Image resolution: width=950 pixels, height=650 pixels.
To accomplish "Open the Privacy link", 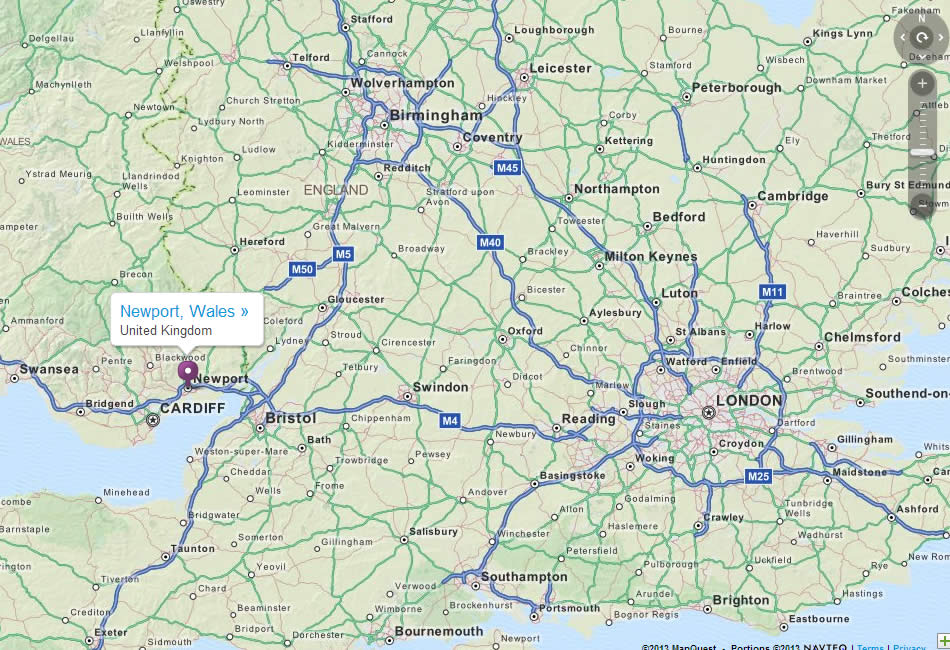I will (909, 646).
